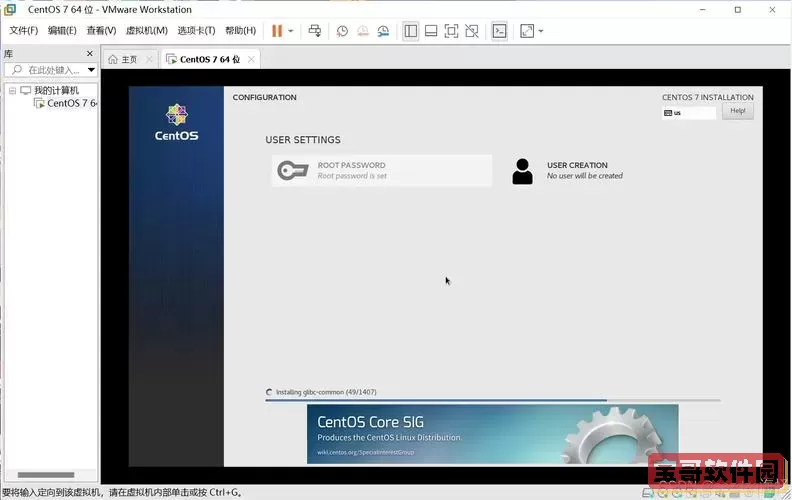Click the key icon next to ROOT PASSWORD
This screenshot has width=792, height=500.
[x=293, y=171]
